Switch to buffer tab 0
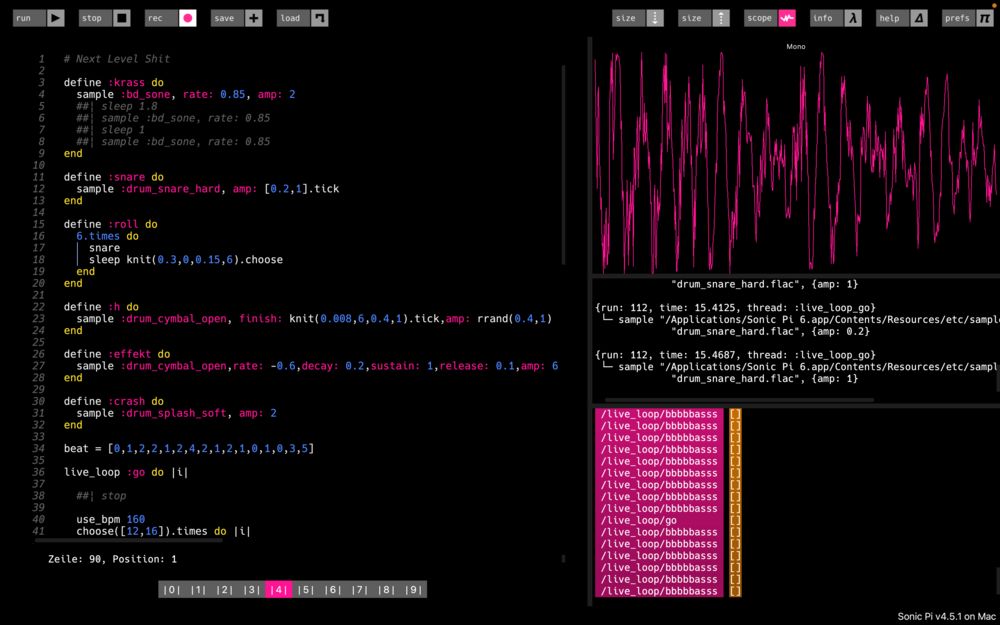 [172, 590]
